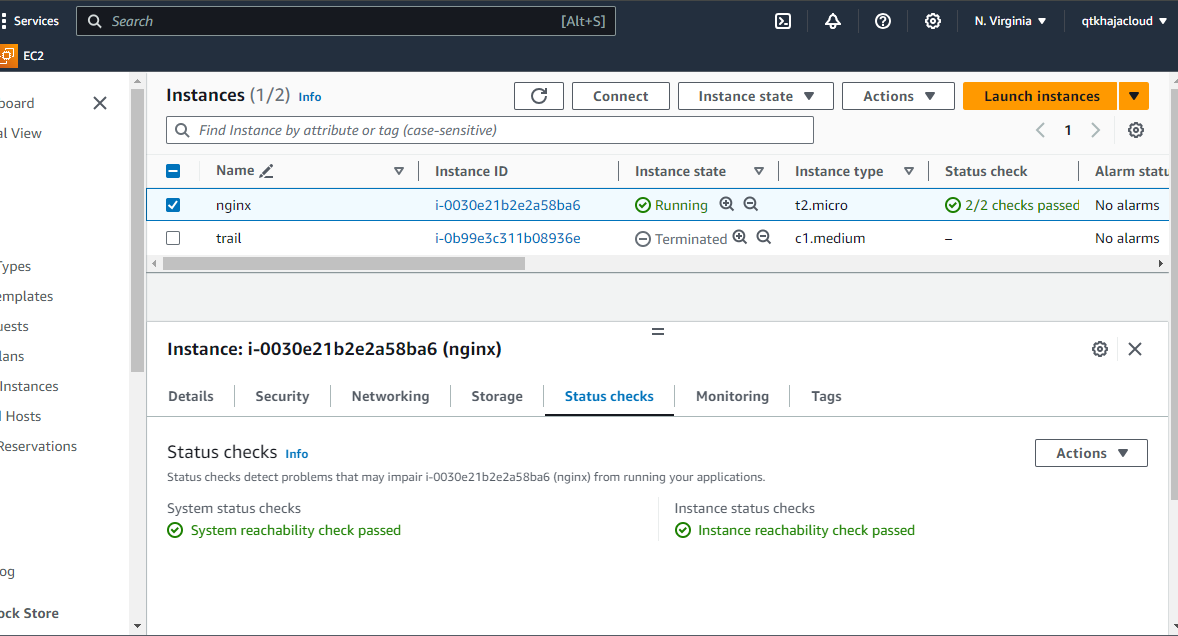Open the notifications bell
1178x636 pixels.
tap(832, 21)
